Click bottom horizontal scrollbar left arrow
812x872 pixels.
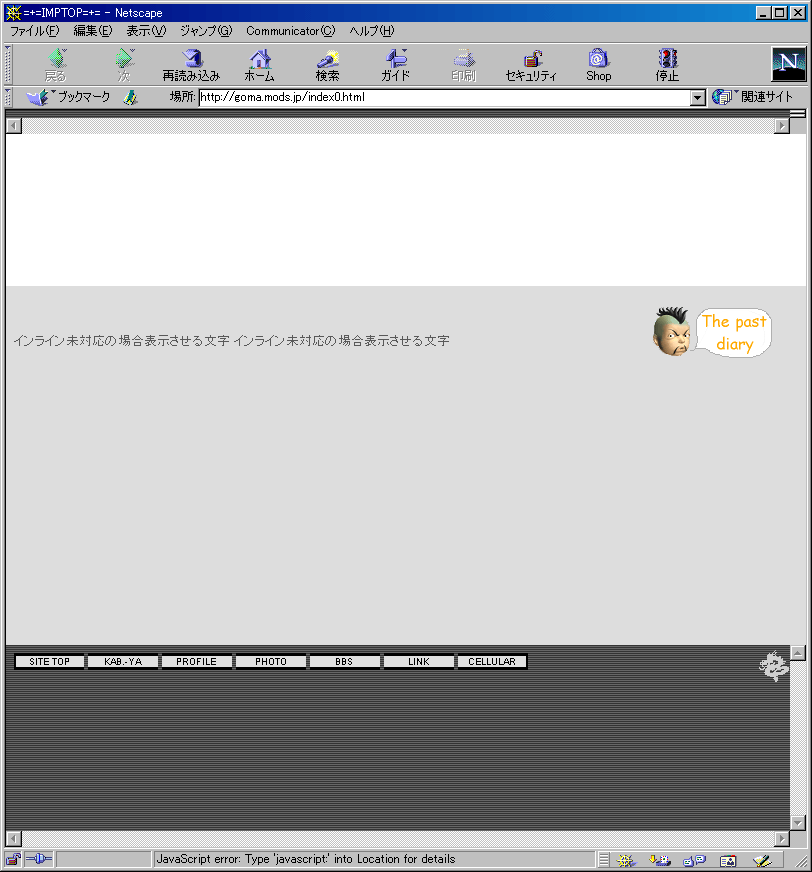click(x=14, y=838)
